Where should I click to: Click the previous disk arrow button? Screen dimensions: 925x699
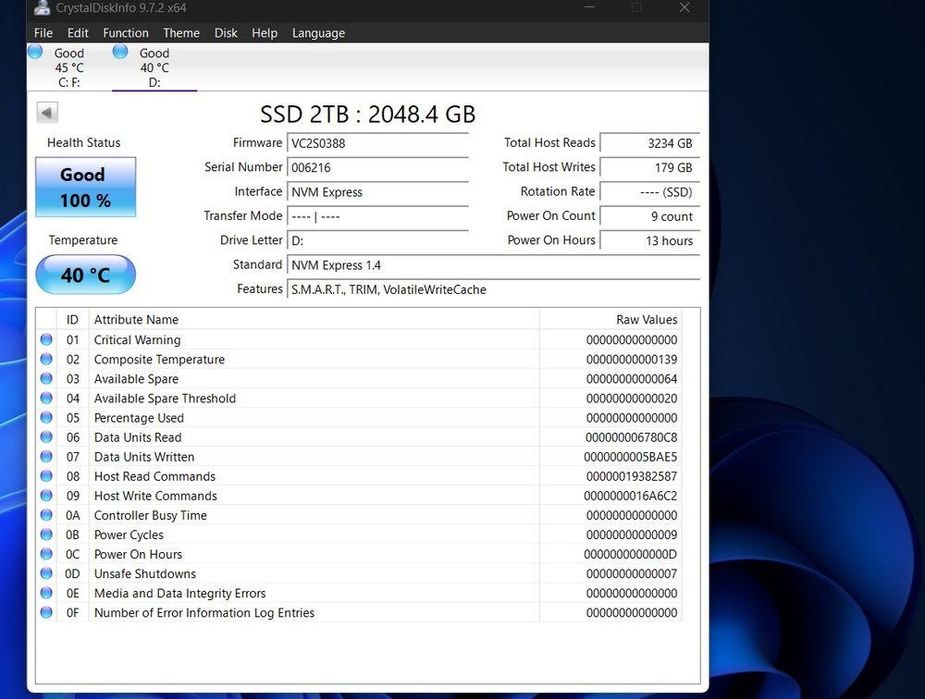(47, 112)
